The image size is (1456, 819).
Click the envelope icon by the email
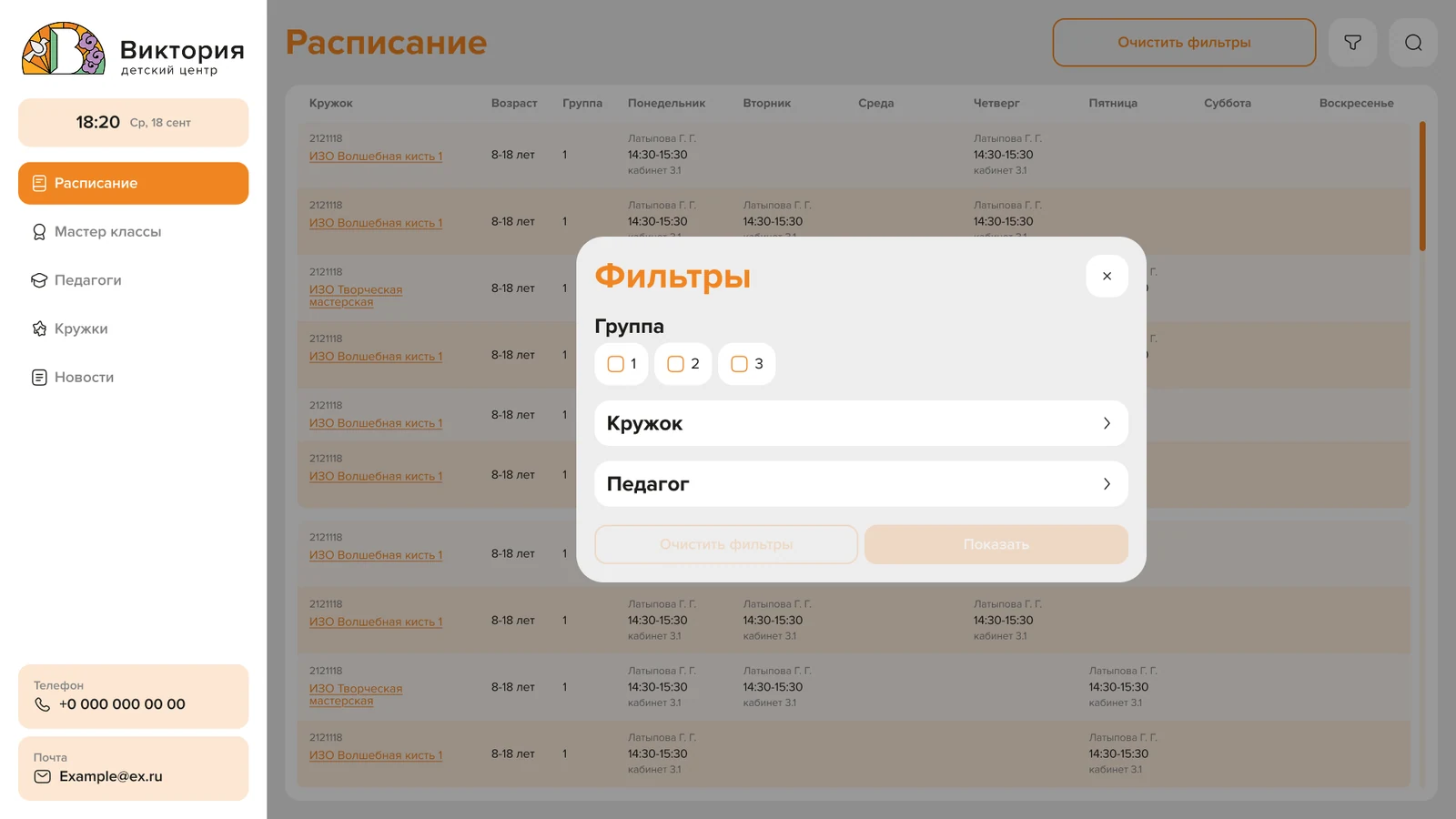[x=42, y=776]
